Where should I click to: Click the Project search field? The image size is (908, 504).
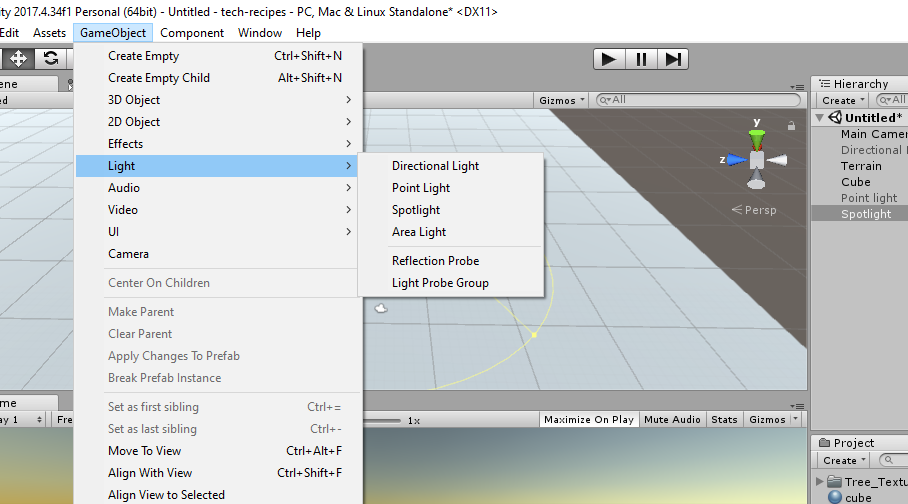(x=894, y=460)
